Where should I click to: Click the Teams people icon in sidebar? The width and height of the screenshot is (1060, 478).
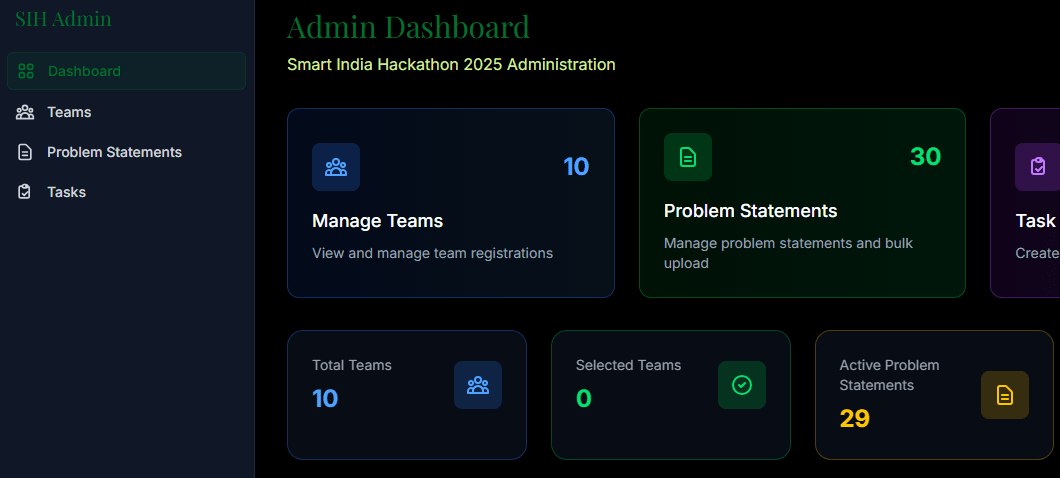pyautogui.click(x=26, y=112)
